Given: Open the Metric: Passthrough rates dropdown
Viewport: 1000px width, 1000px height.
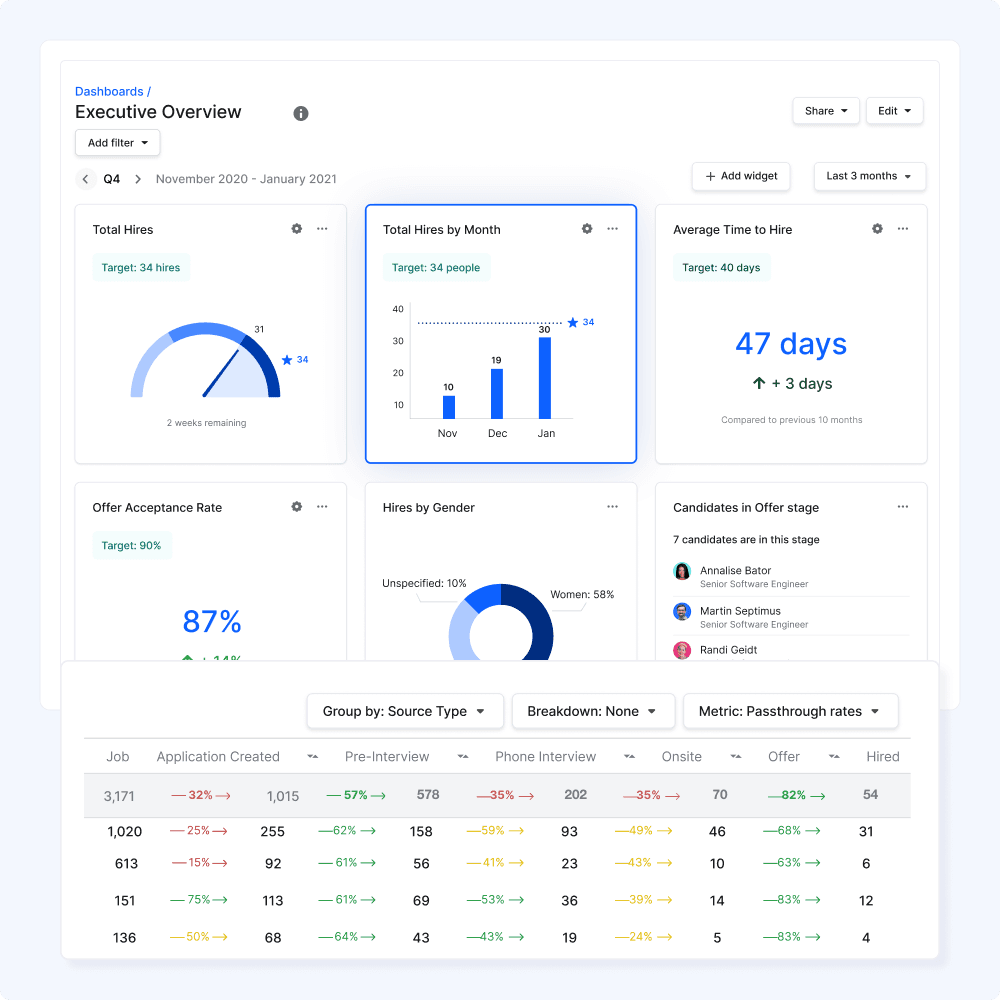Looking at the screenshot, I should [790, 711].
